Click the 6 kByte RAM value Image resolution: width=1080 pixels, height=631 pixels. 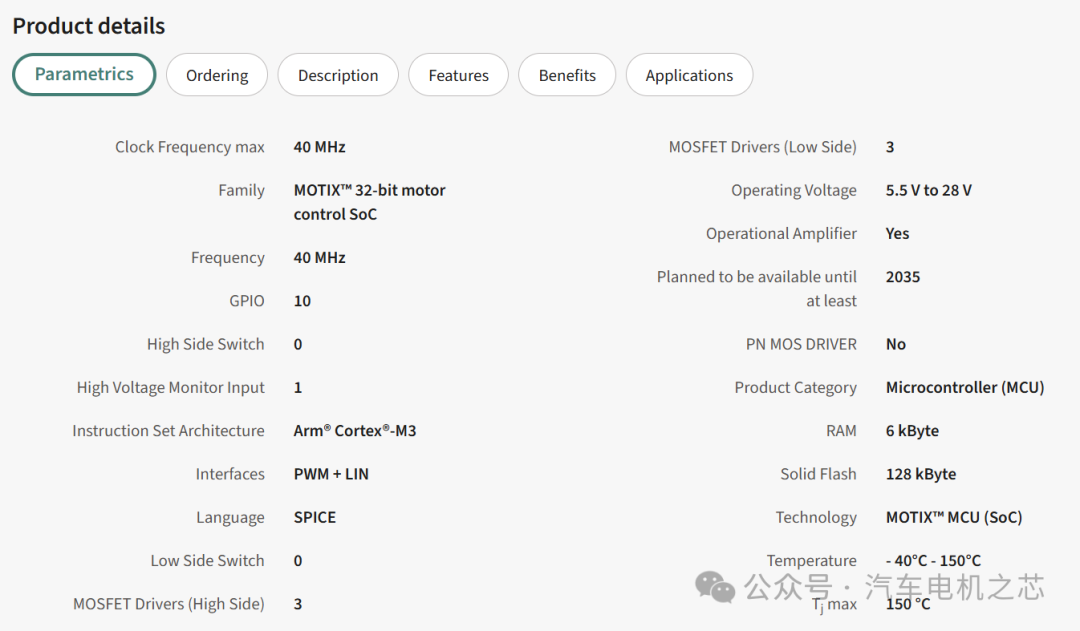913,431
